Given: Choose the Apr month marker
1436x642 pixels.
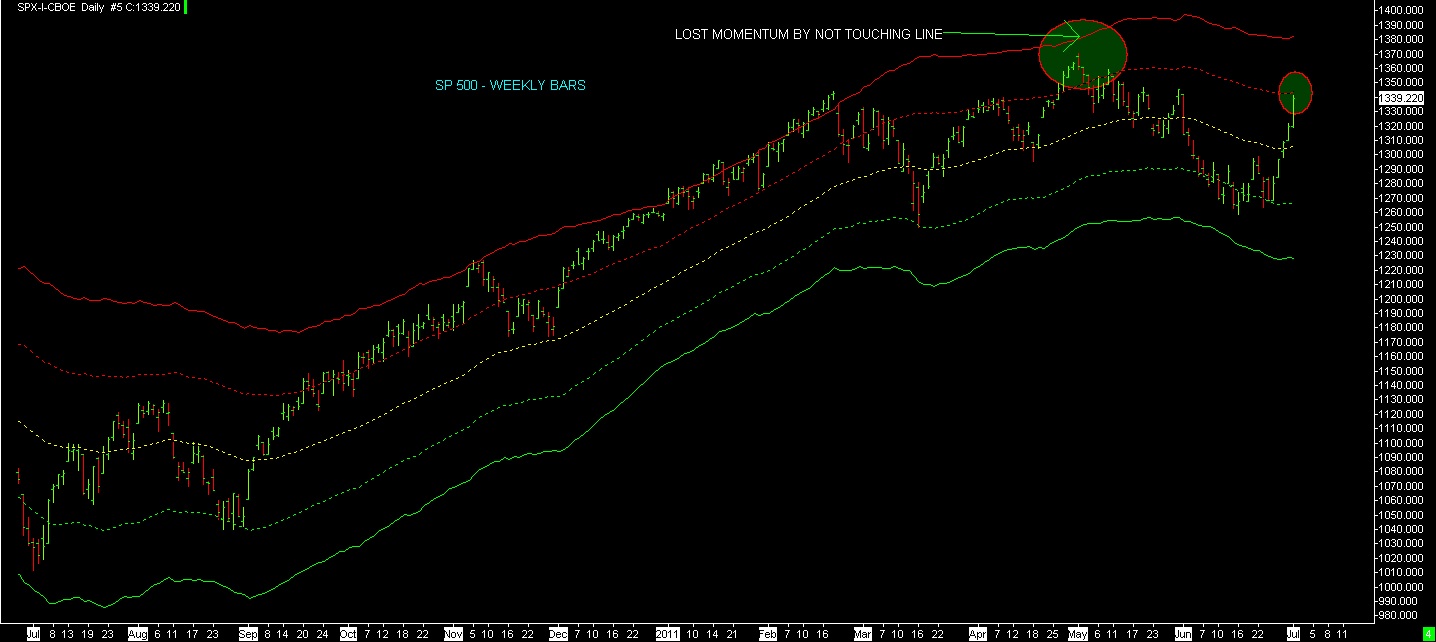Looking at the screenshot, I should click(x=976, y=634).
